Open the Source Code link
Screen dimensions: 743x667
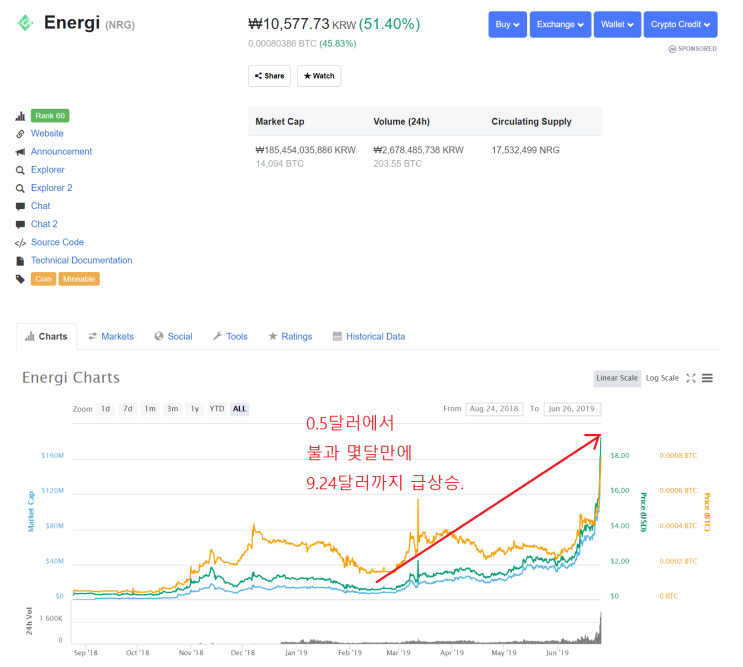coord(57,242)
